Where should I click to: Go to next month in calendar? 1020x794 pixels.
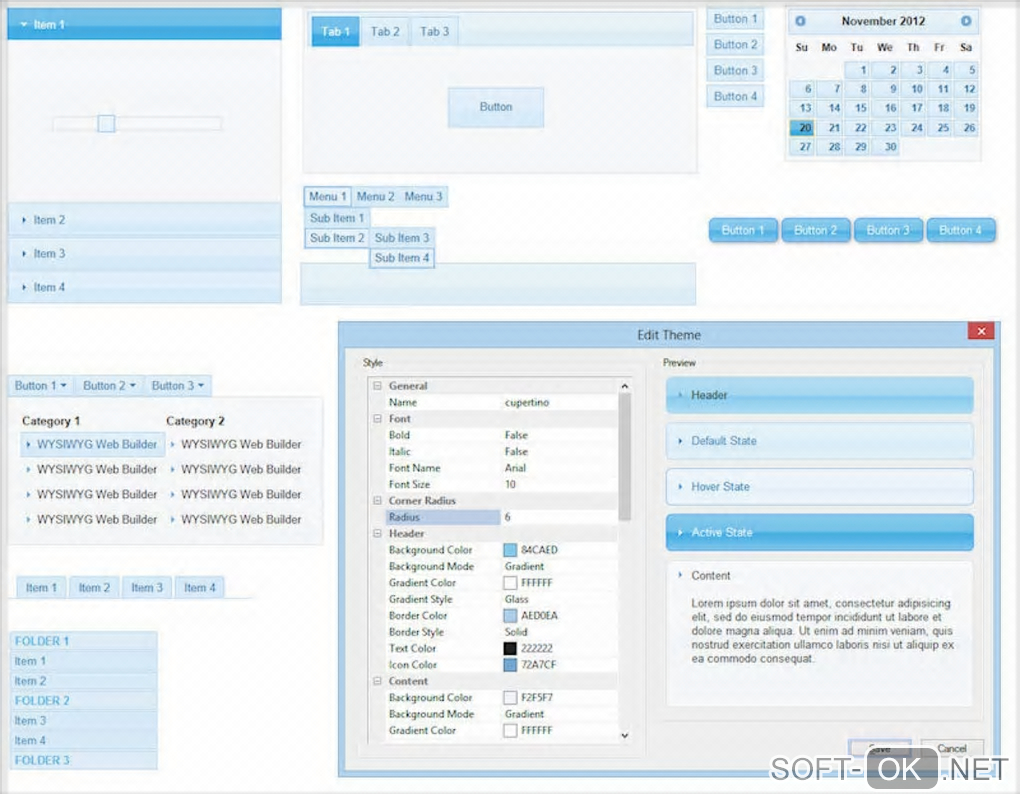[x=966, y=21]
